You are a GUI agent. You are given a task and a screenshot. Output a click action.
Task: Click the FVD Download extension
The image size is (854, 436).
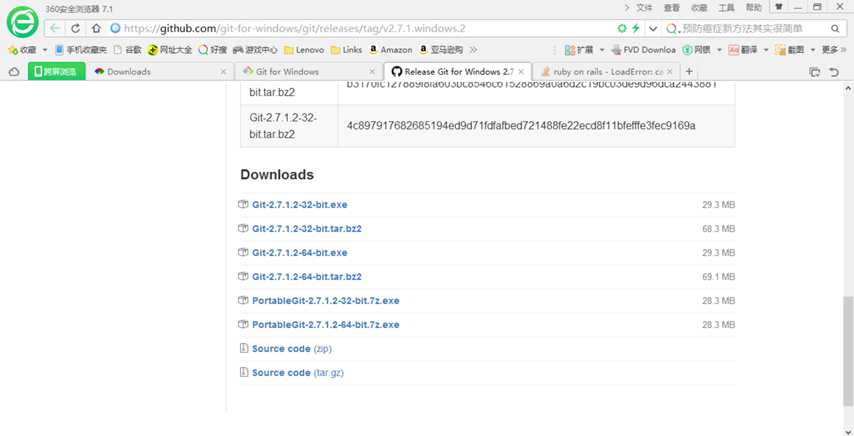coord(644,50)
